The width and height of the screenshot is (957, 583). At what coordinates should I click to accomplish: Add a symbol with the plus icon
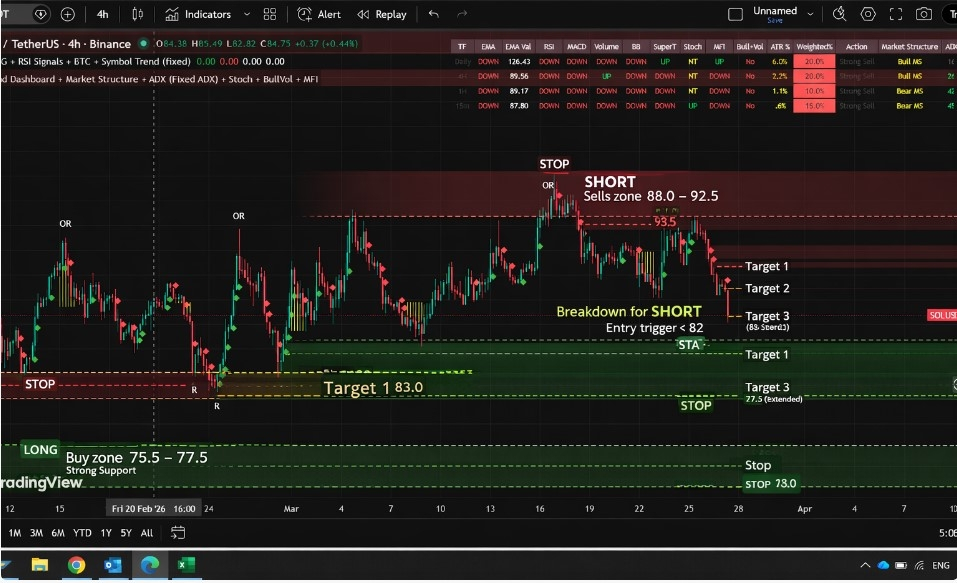coord(68,14)
